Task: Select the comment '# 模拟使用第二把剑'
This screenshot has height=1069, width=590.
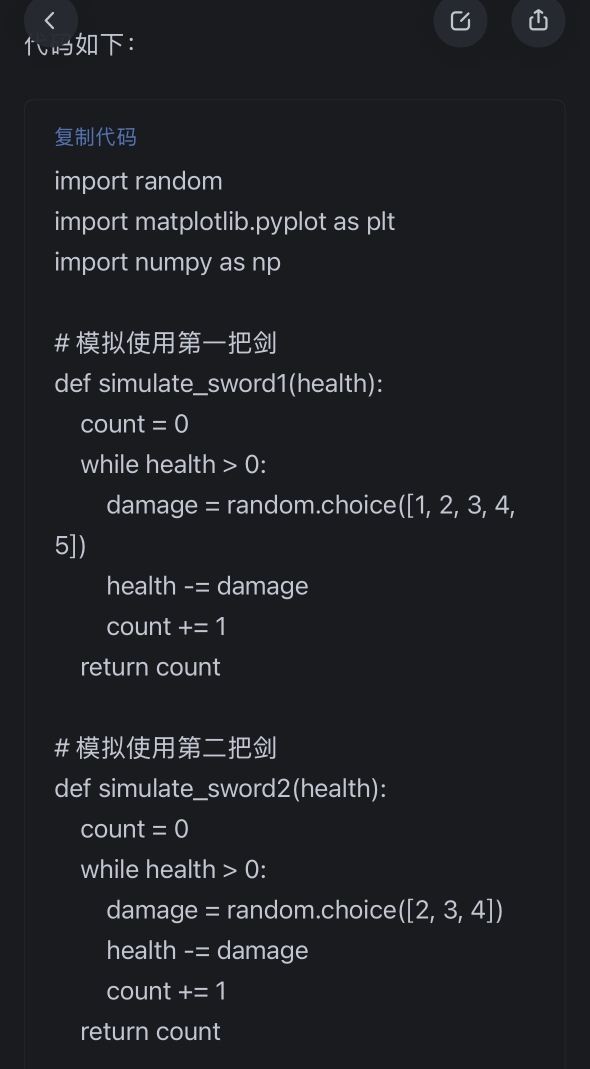Action: click(x=165, y=748)
